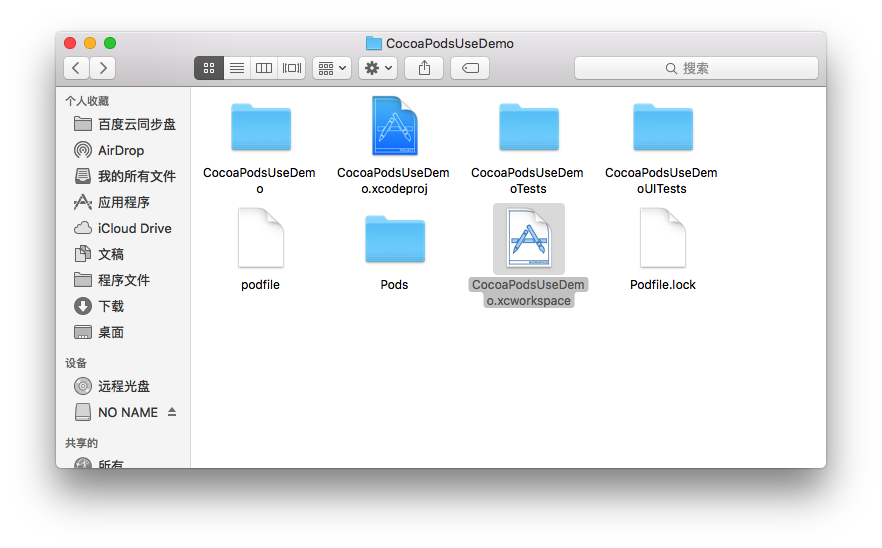The width and height of the screenshot is (882, 548).
Task: Click the CocoaPodsUseDemo.xcworkspace file name label
Action: tap(528, 293)
